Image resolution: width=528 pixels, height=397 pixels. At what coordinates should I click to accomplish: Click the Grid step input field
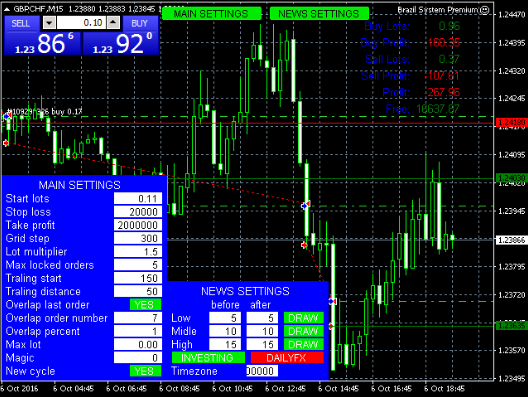click(x=138, y=238)
